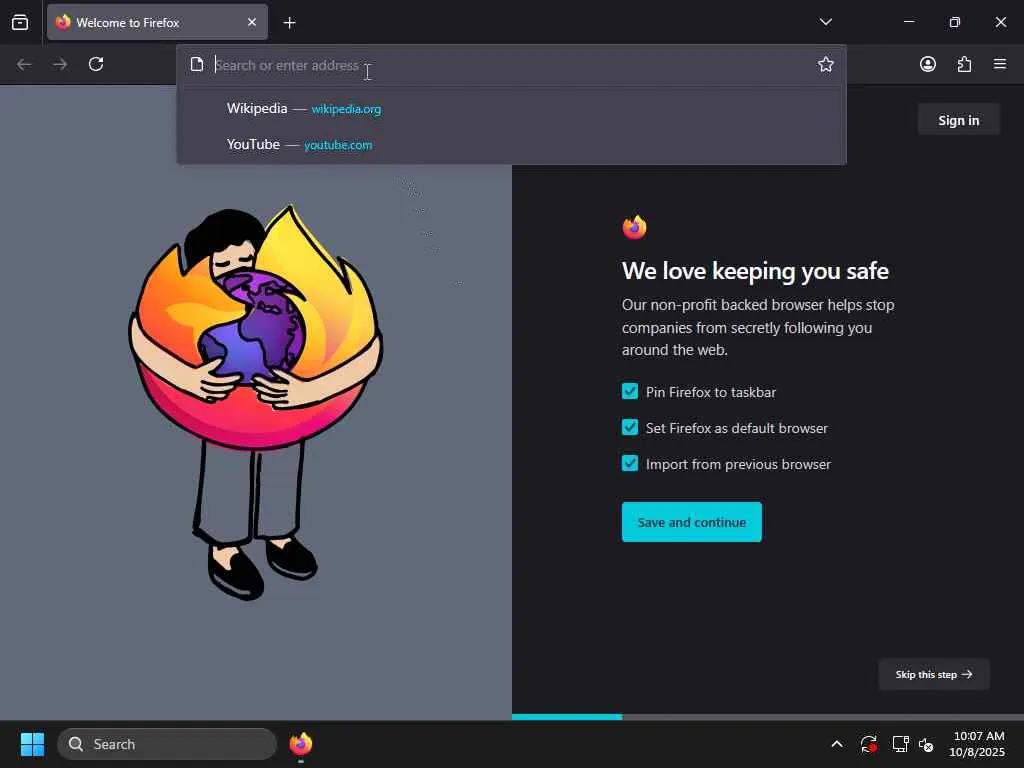The height and width of the screenshot is (768, 1024).
Task: Close the Welcome to Firefox tab
Action: click(252, 22)
